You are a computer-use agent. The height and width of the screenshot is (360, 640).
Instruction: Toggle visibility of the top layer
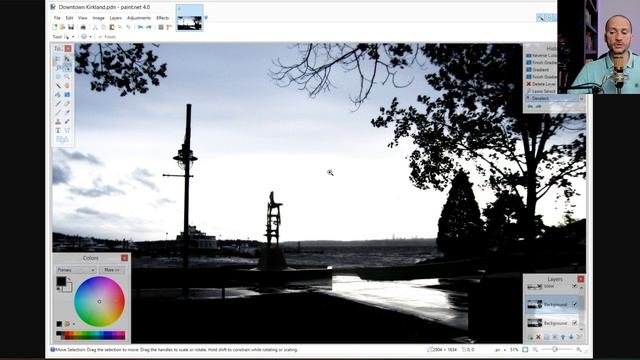575,286
